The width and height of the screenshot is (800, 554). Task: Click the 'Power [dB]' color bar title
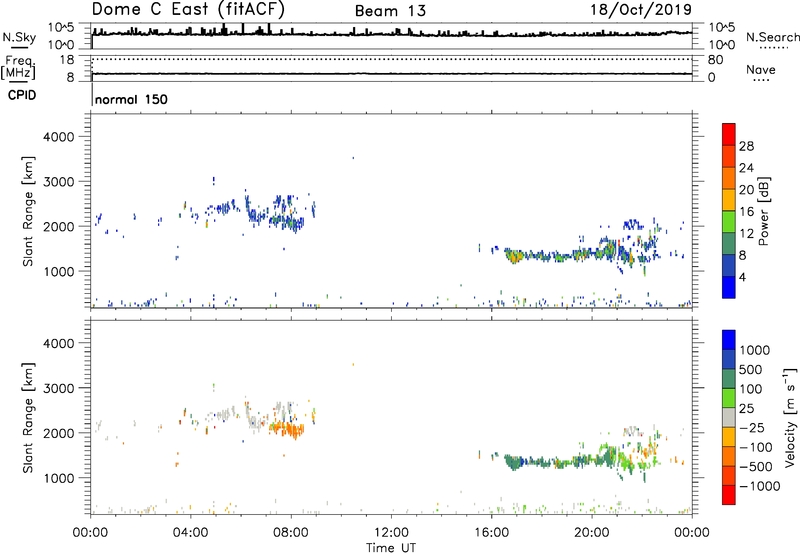pos(763,211)
